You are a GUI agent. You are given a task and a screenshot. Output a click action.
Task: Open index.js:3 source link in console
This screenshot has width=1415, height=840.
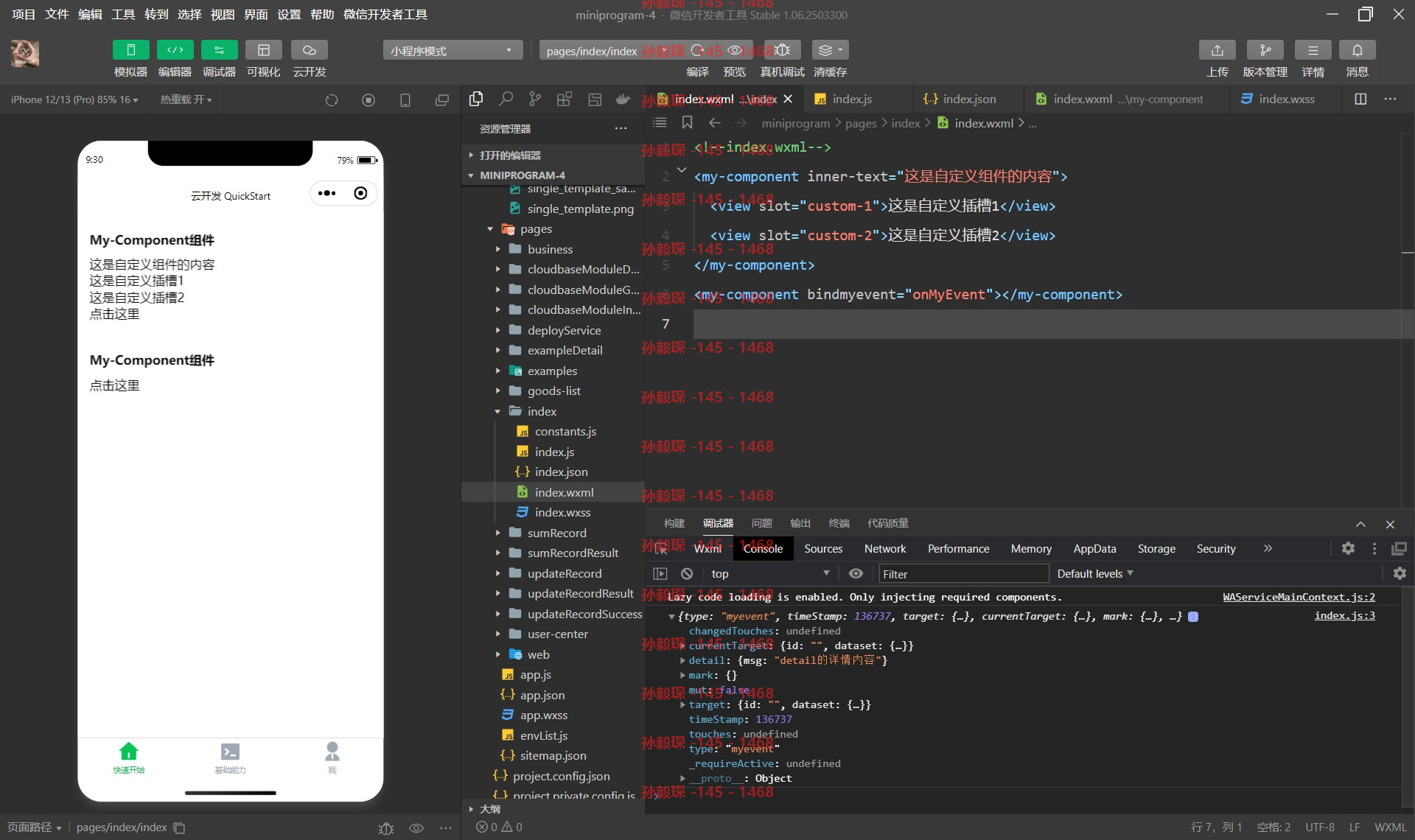[x=1344, y=615]
